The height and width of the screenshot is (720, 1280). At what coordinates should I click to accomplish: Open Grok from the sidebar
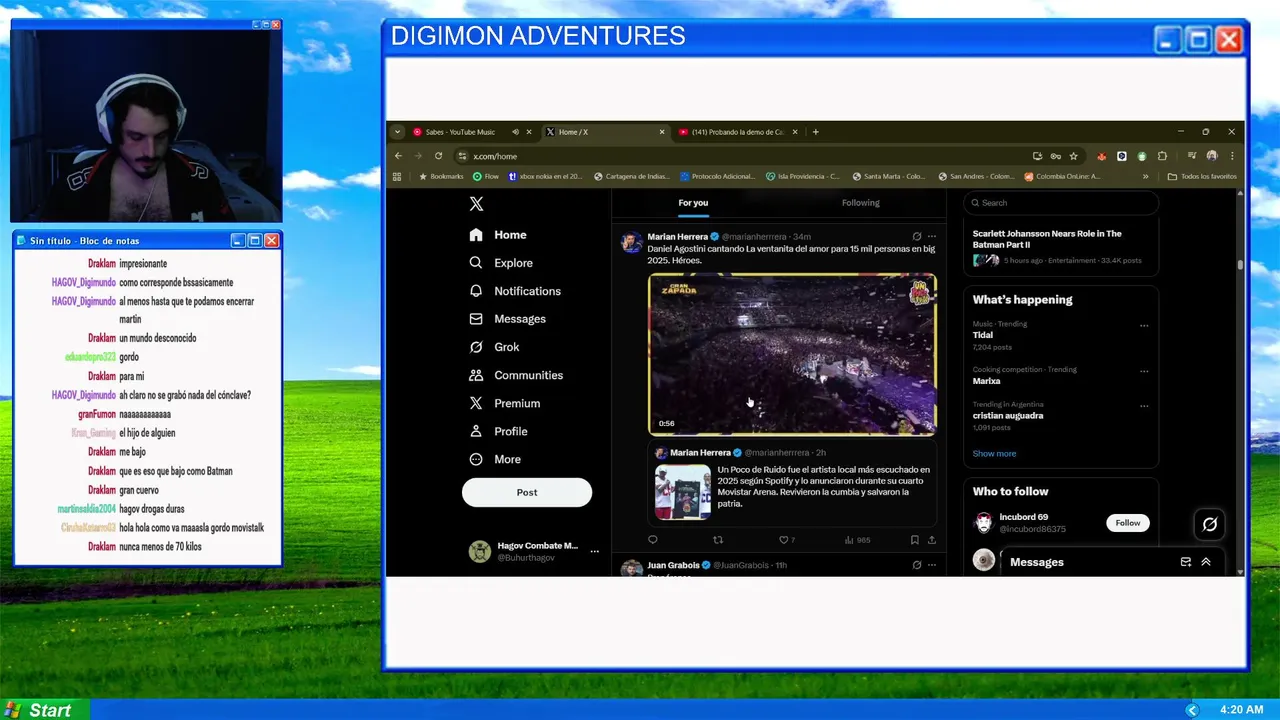(x=493, y=347)
